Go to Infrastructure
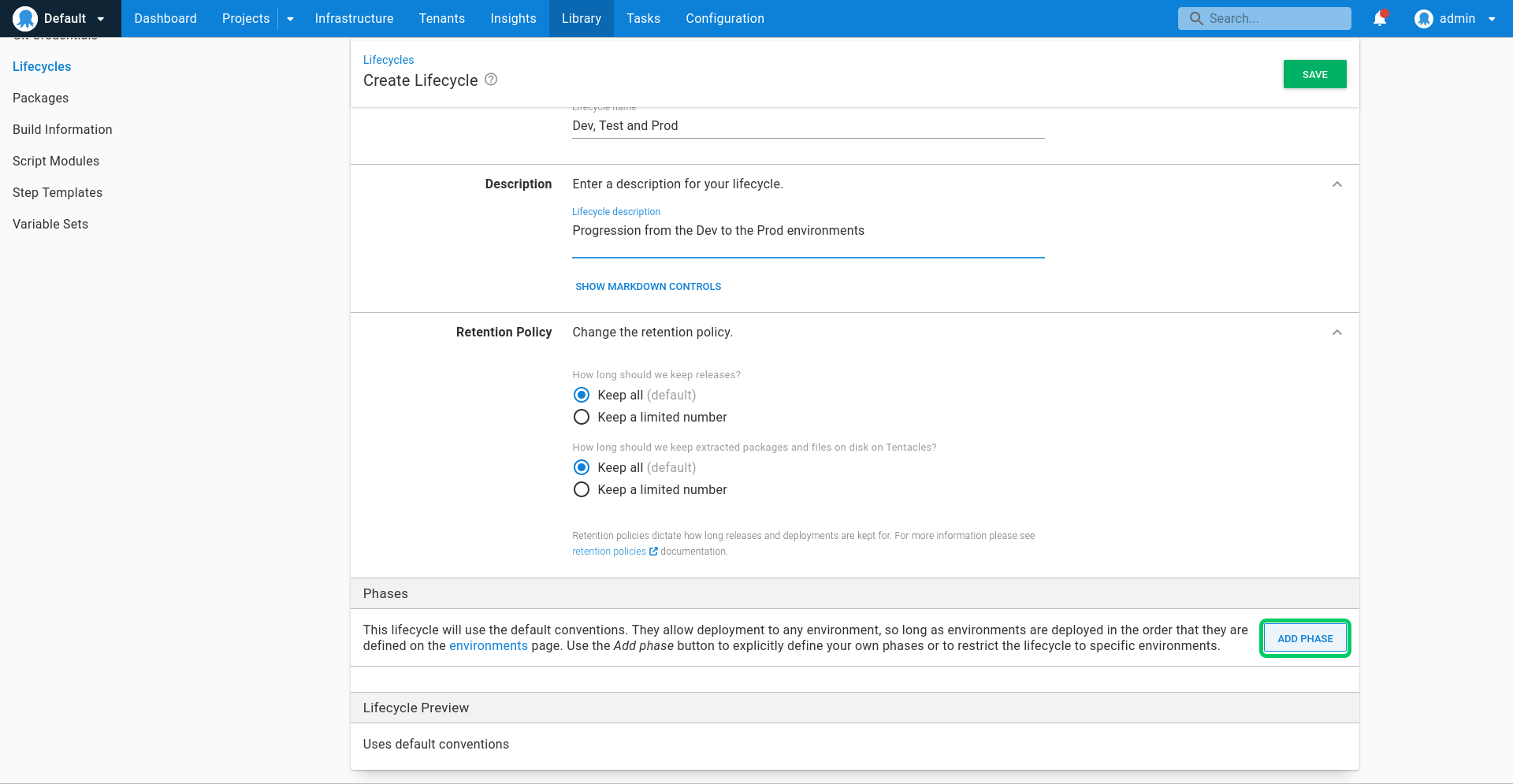This screenshot has height=784, width=1513. (x=354, y=18)
